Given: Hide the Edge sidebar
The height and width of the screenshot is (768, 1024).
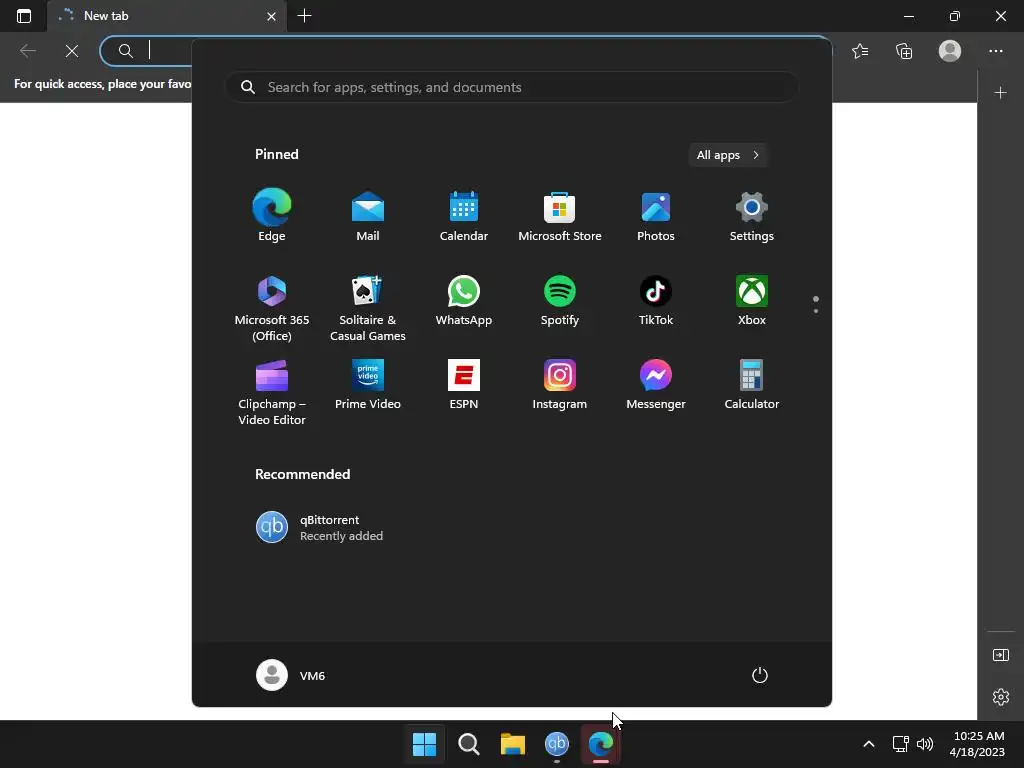Looking at the screenshot, I should pos(1000,655).
